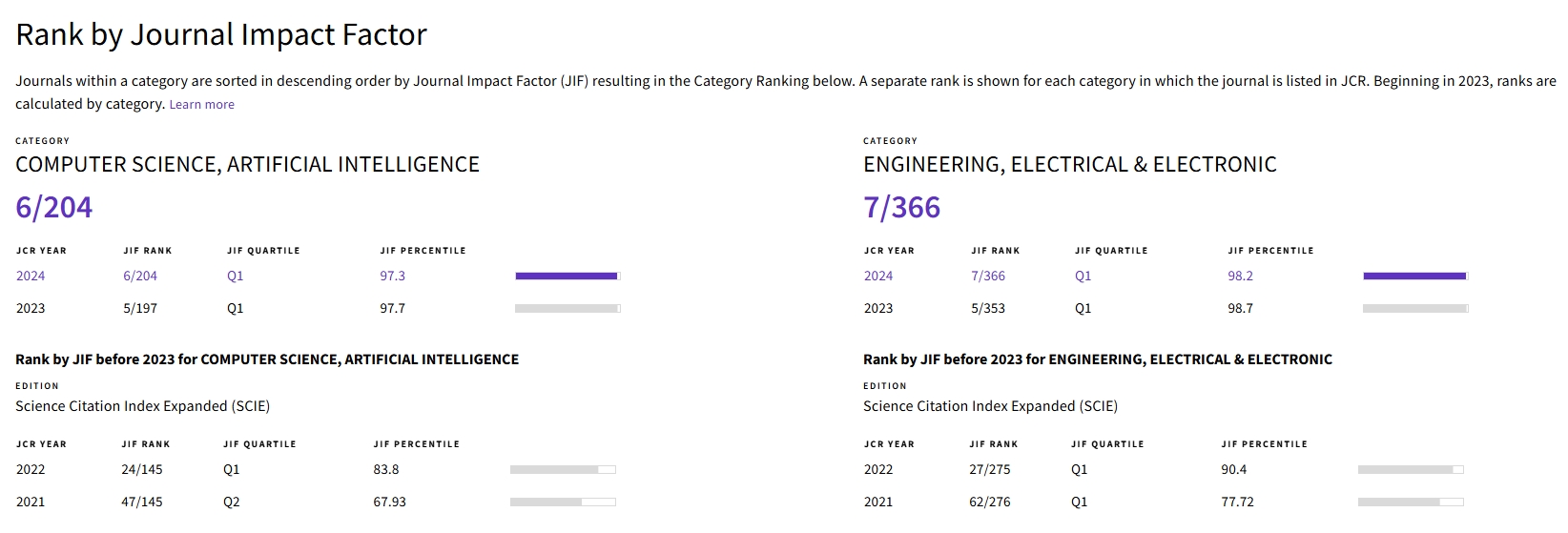Click the purple 98.2 percentile progress bar
Image resolution: width=1568 pixels, height=533 pixels.
(x=1415, y=277)
